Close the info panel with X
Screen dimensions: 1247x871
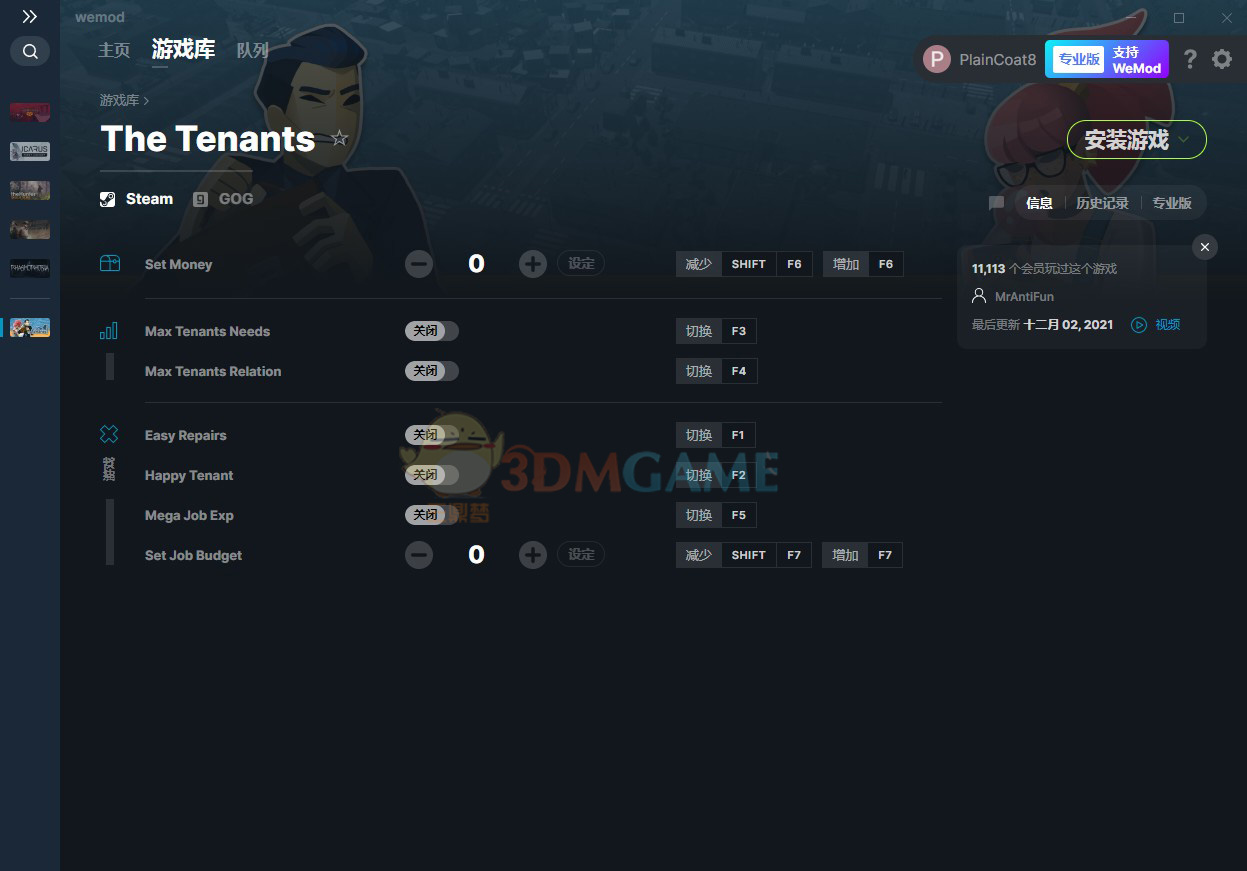pos(1205,247)
